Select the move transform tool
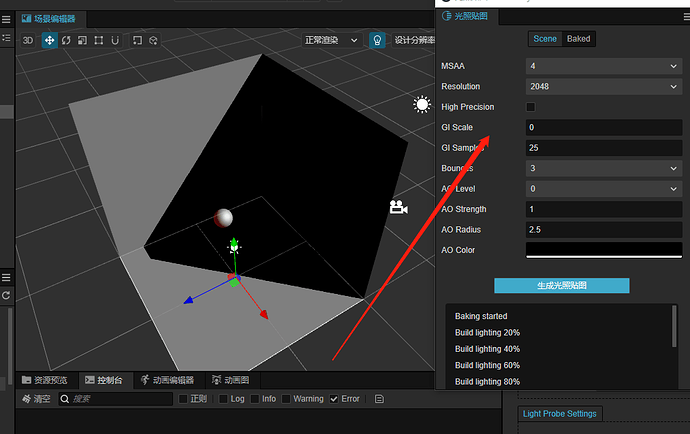Image resolution: width=690 pixels, height=434 pixels. [49, 40]
